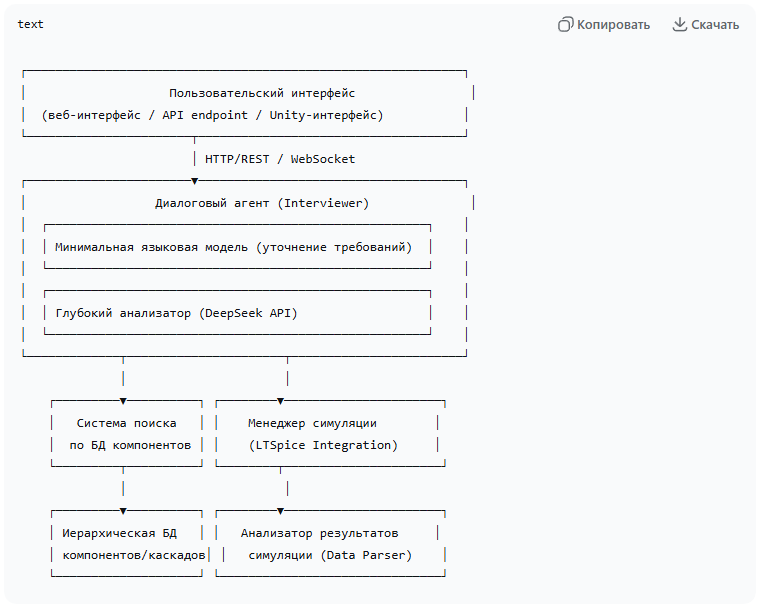
Task: Click the Анализатор результатов text
Action: click(x=319, y=533)
